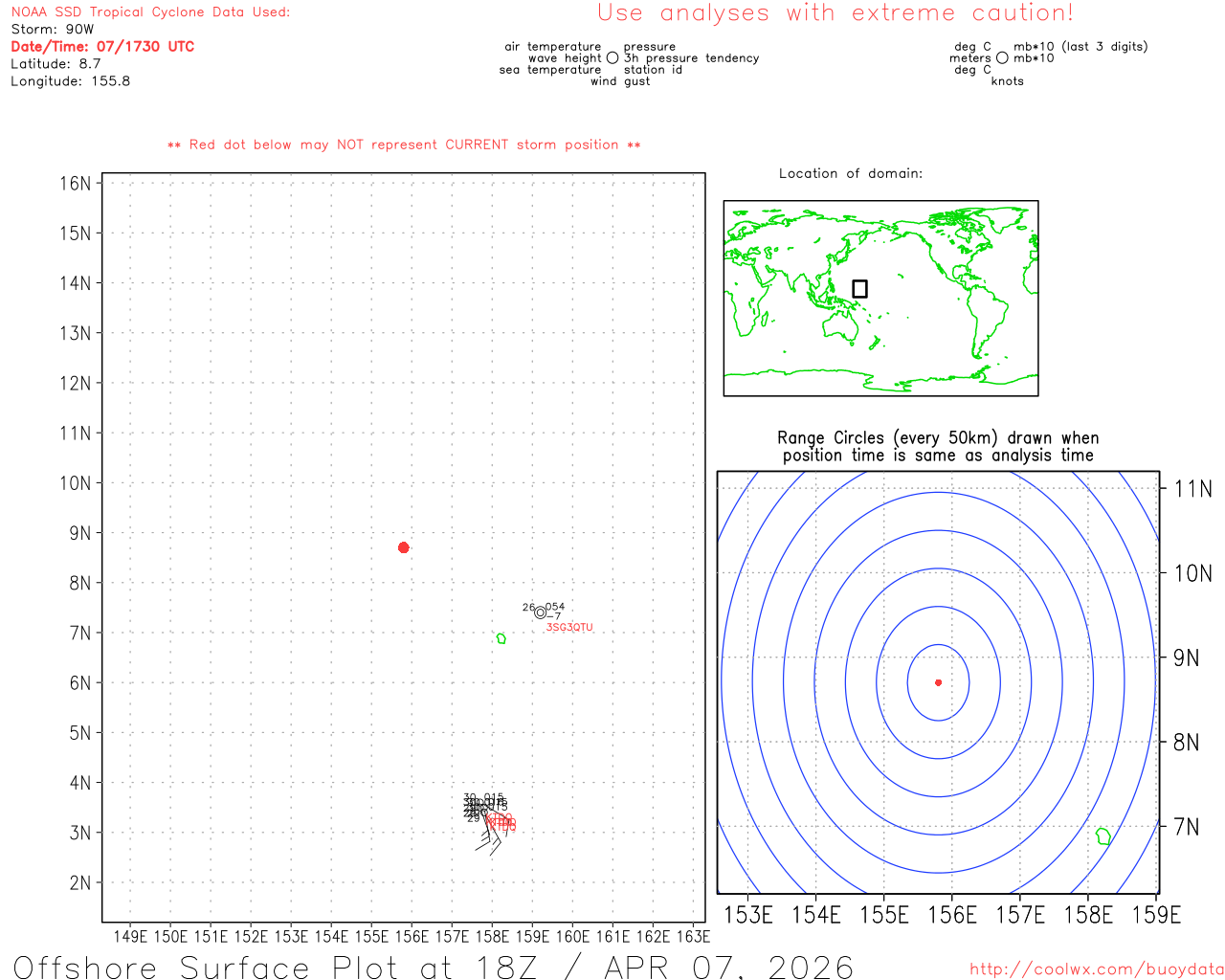Click the 'Longitude: 155.8' text
The height and width of the screenshot is (980, 1225).
pyautogui.click(x=71, y=81)
